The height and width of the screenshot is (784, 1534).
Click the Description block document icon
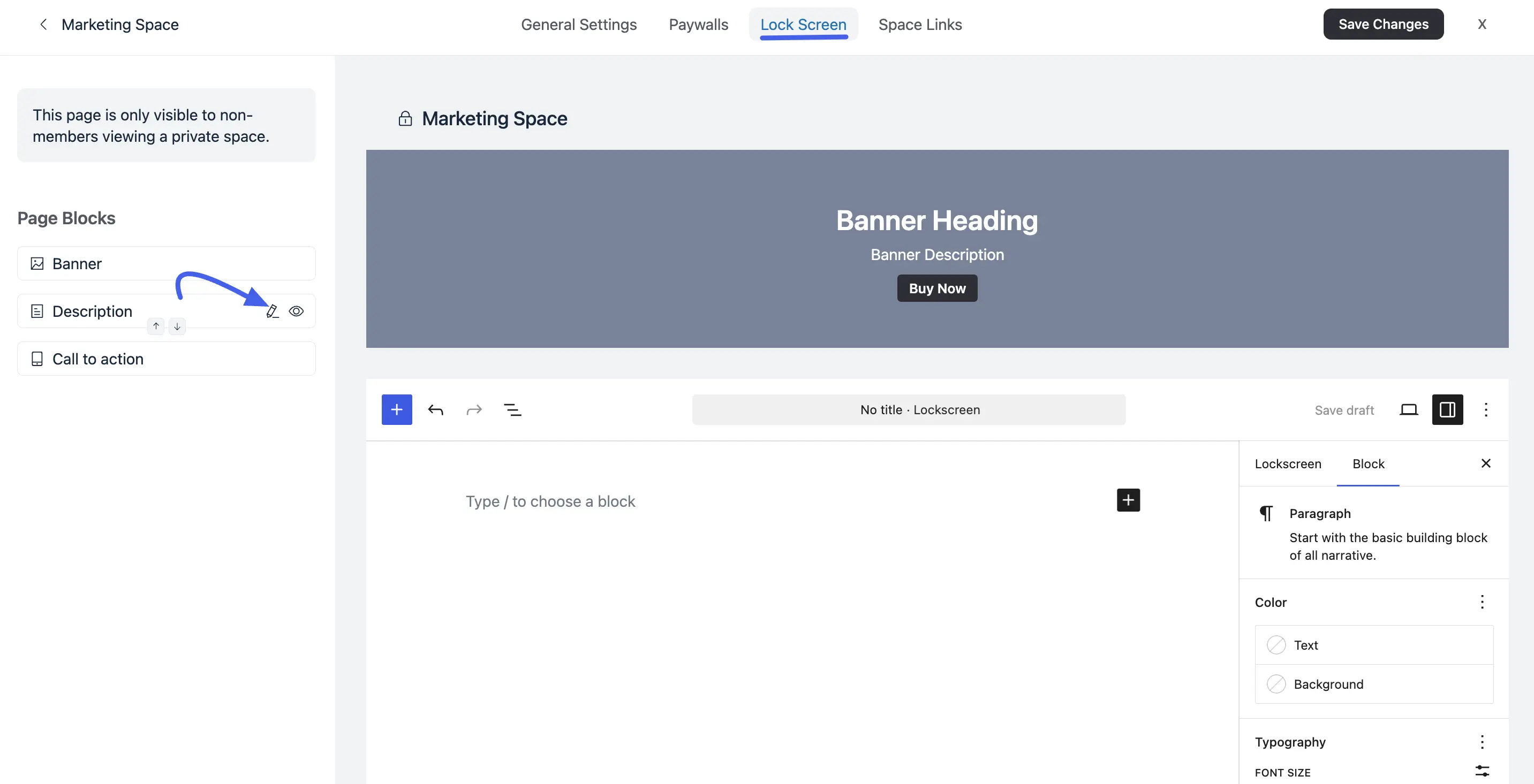coord(37,311)
